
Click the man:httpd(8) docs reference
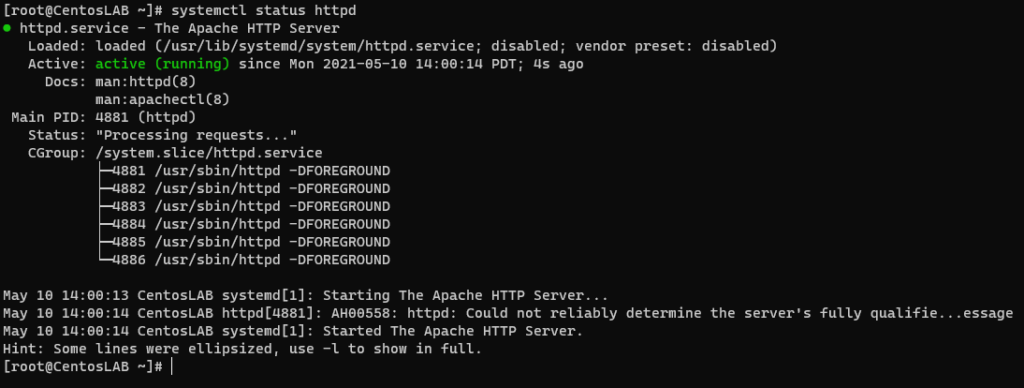point(146,82)
